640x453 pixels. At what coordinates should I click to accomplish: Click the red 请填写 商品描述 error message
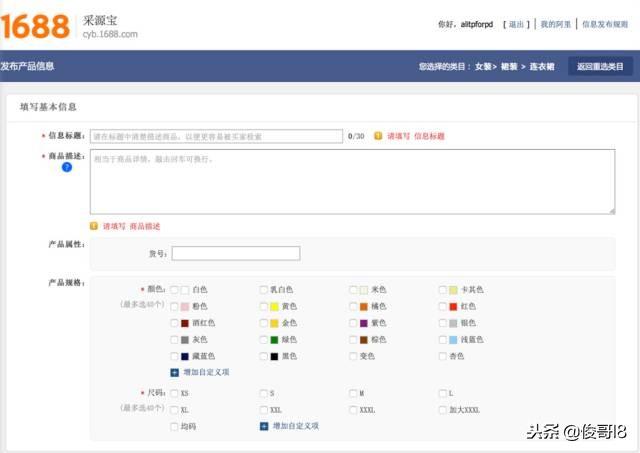[131, 226]
